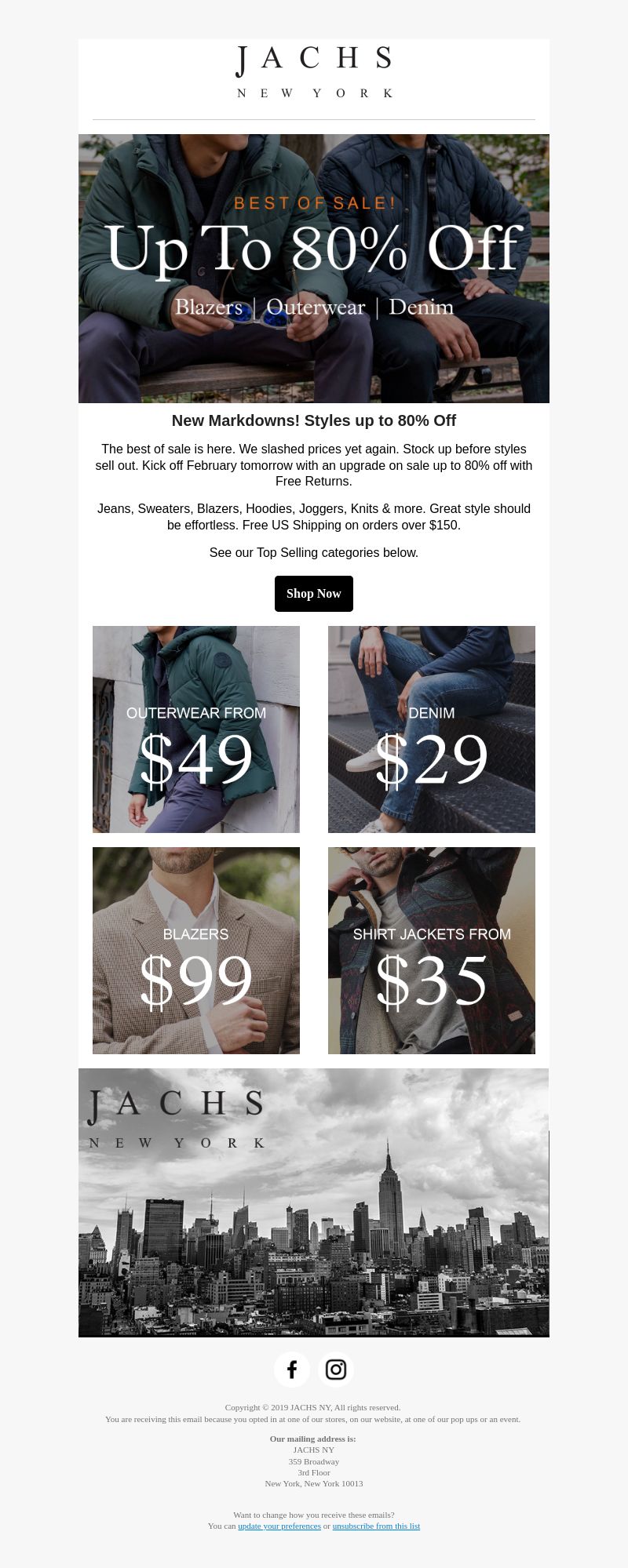Click the Copyright 2019 JACHS NY line
The image size is (628, 1568).
coord(312,1407)
